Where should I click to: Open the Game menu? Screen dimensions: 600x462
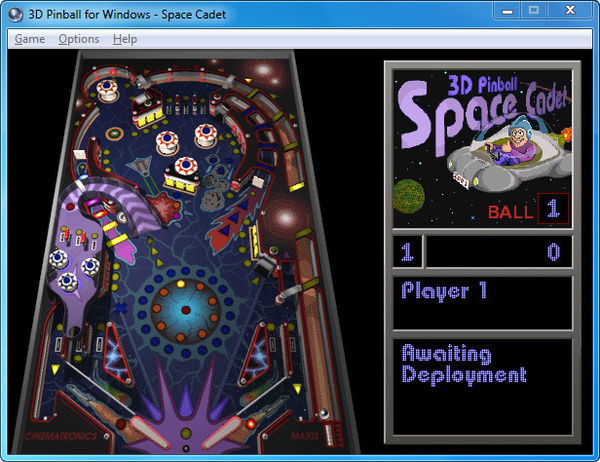click(x=29, y=39)
